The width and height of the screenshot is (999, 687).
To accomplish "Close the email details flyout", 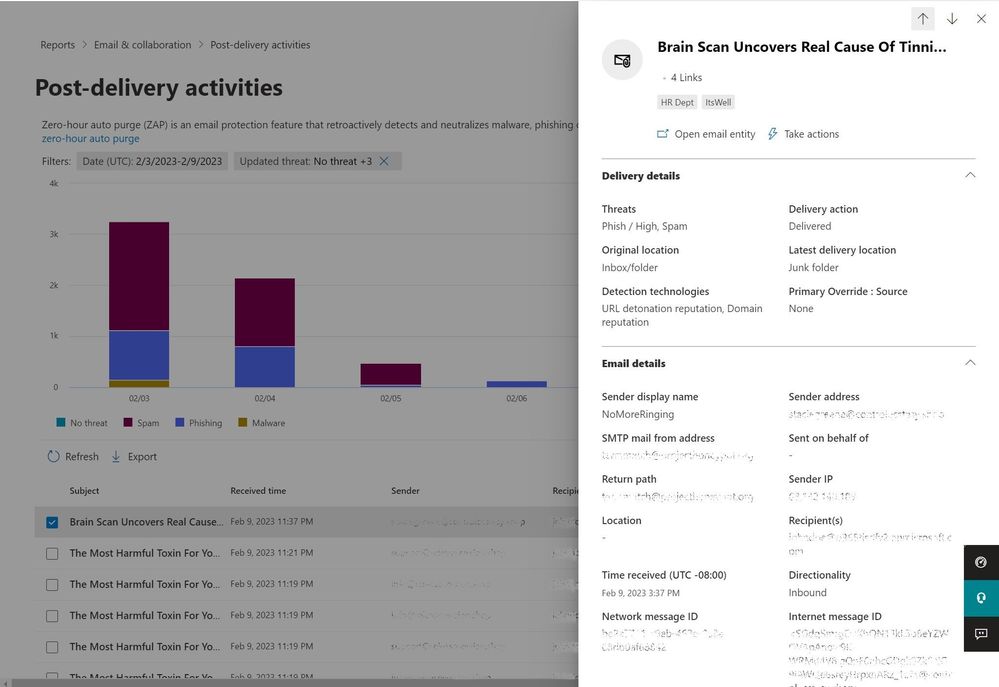I will [x=981, y=18].
